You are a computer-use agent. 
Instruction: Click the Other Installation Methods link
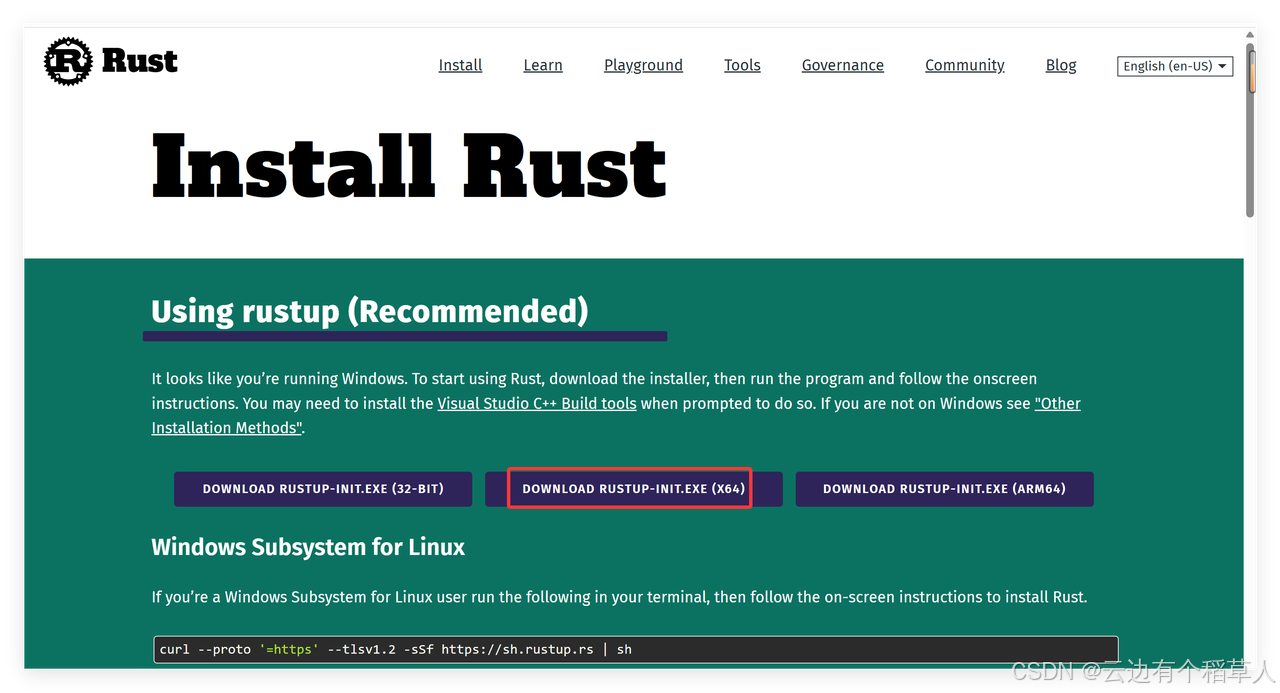click(225, 427)
